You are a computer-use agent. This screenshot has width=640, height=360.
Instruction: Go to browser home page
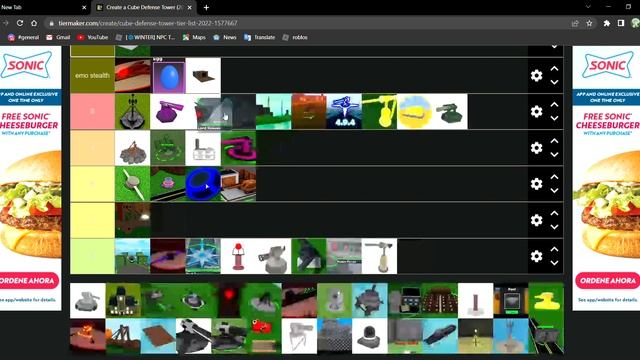[34, 23]
